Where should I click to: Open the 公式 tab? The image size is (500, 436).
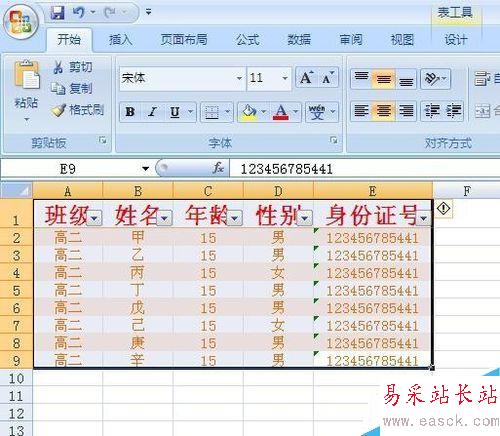coord(248,40)
